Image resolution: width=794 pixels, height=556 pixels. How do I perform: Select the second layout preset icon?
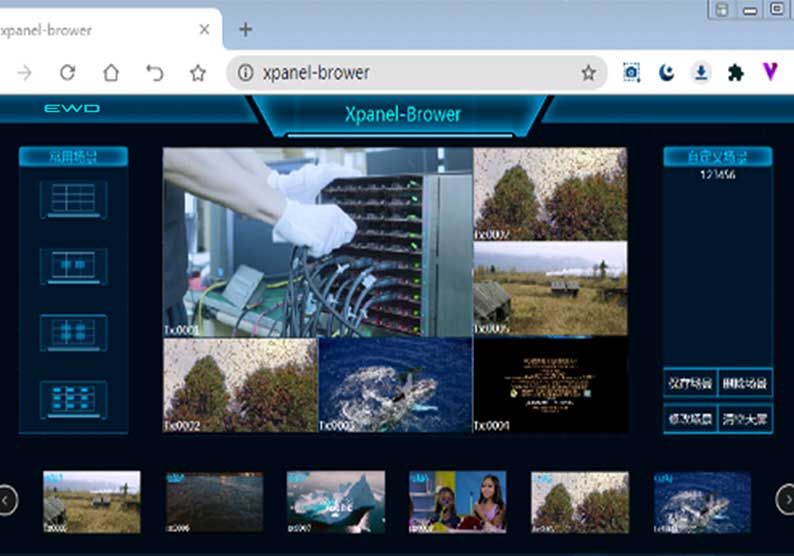73,265
